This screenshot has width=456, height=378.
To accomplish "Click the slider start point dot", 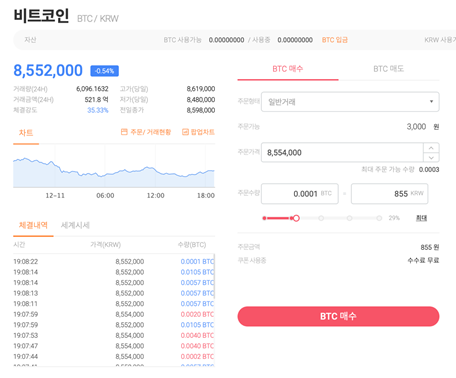I will click(x=264, y=218).
